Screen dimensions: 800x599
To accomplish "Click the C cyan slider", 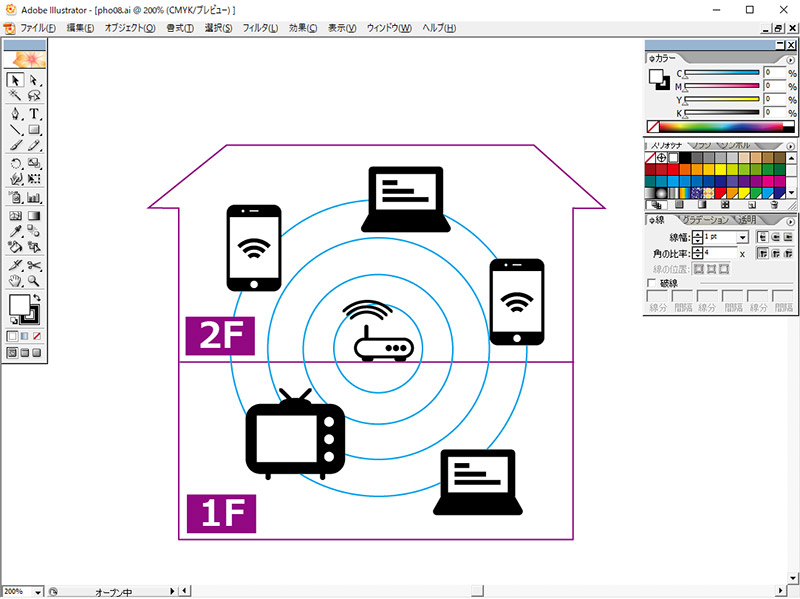I will tap(722, 73).
